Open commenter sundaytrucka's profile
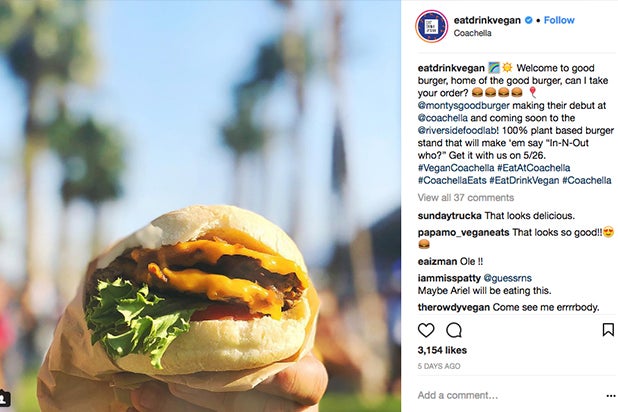The height and width of the screenshot is (412, 618). tap(449, 216)
